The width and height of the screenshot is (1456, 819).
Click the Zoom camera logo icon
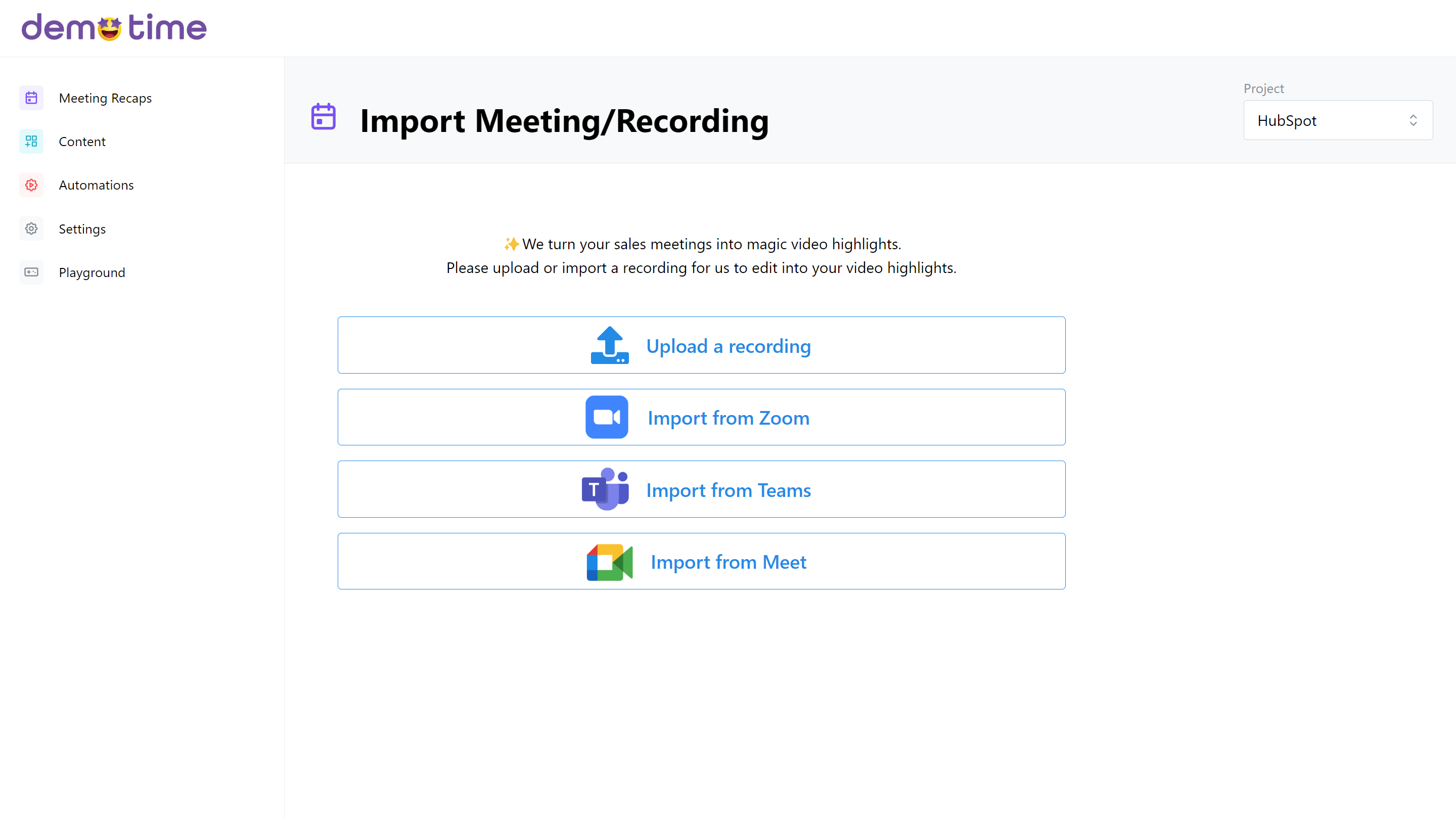(607, 417)
